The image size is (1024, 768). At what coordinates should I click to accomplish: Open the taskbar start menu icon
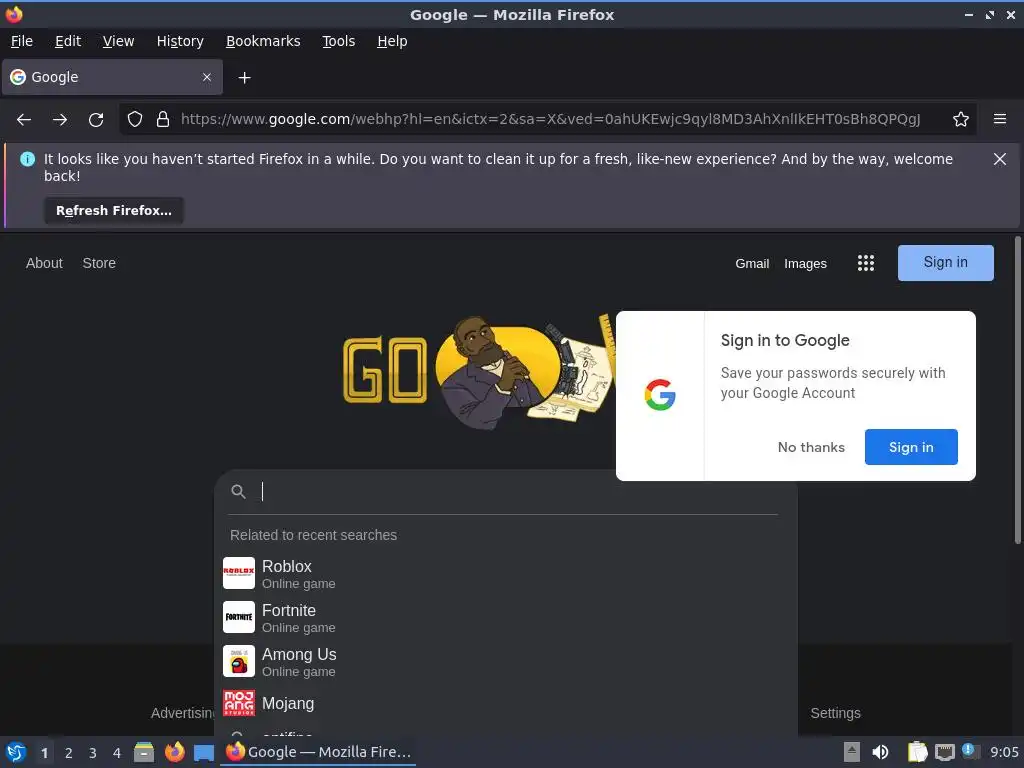[x=16, y=752]
